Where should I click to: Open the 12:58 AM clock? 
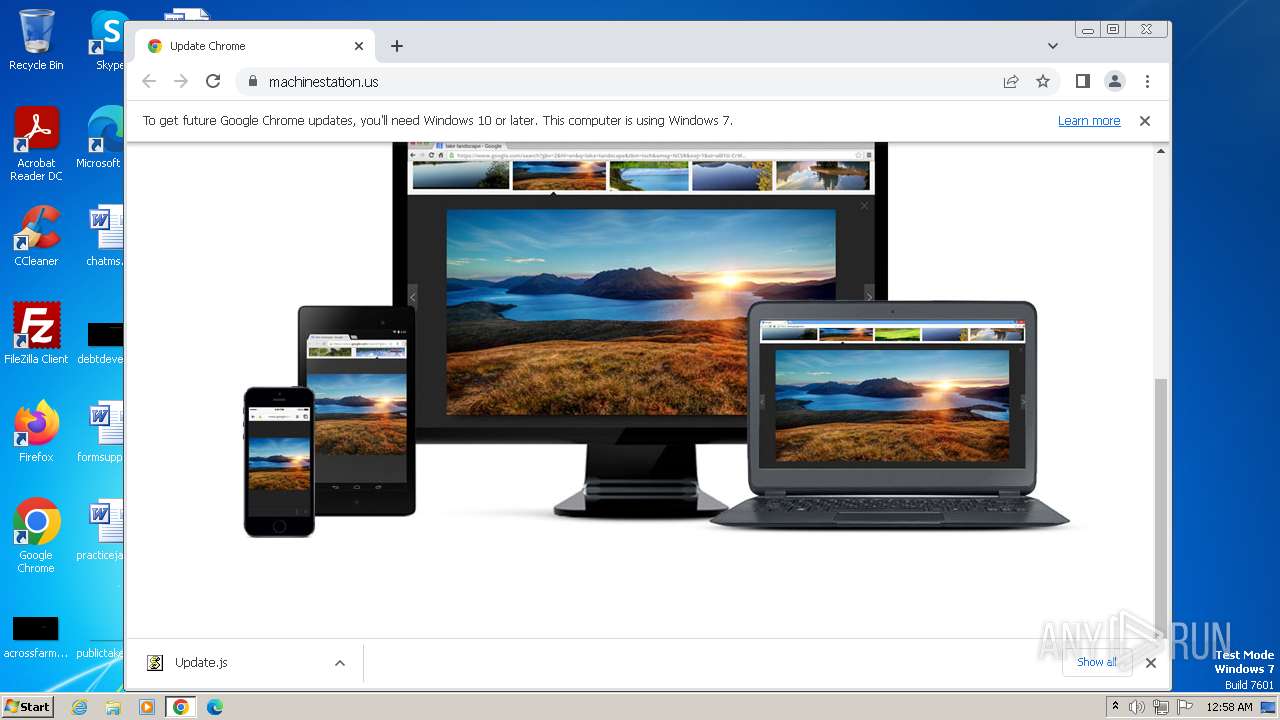(x=1229, y=707)
